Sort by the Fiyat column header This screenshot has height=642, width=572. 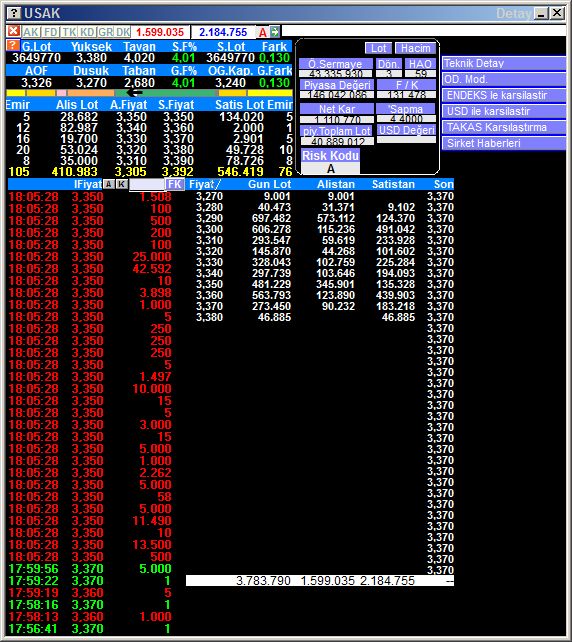(204, 184)
